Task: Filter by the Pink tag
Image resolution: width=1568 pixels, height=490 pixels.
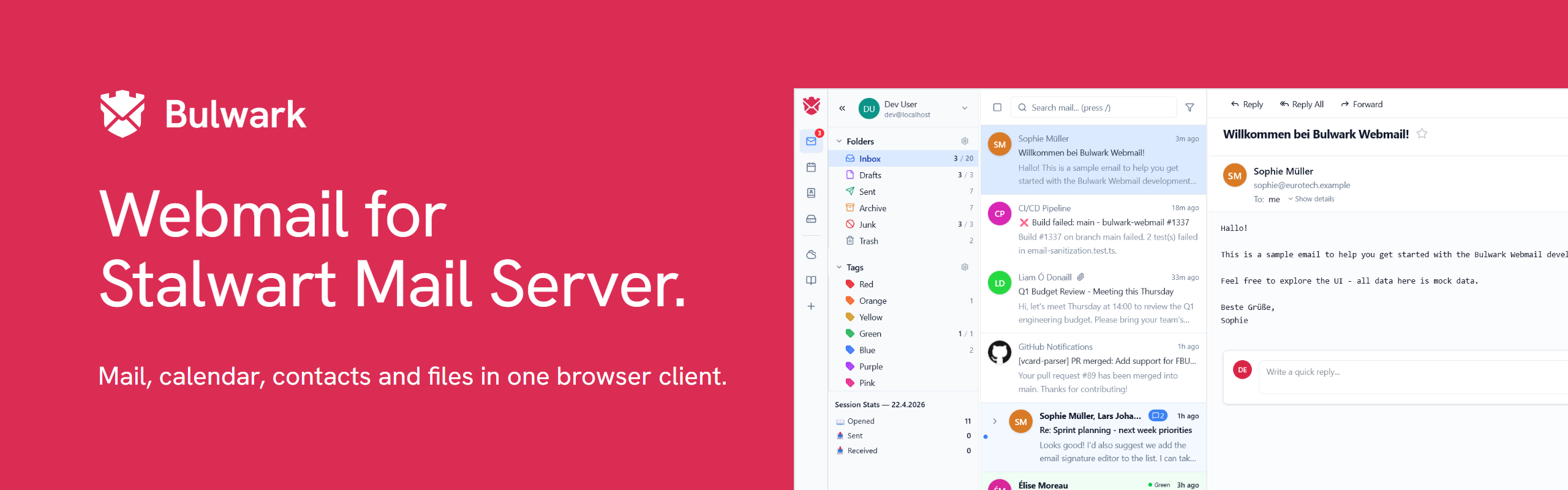Action: point(903,383)
